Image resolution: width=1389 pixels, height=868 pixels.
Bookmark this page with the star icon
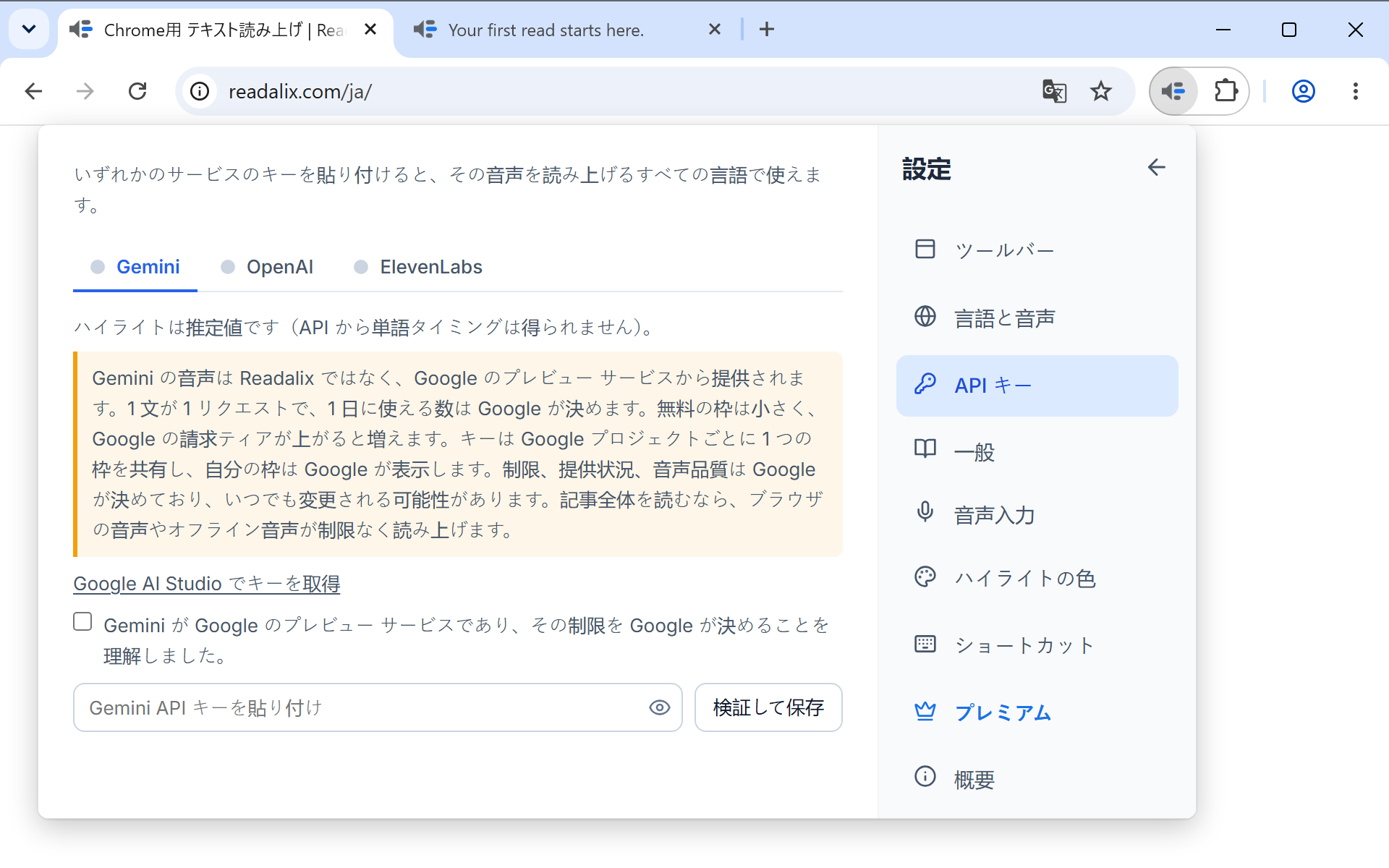tap(1101, 91)
